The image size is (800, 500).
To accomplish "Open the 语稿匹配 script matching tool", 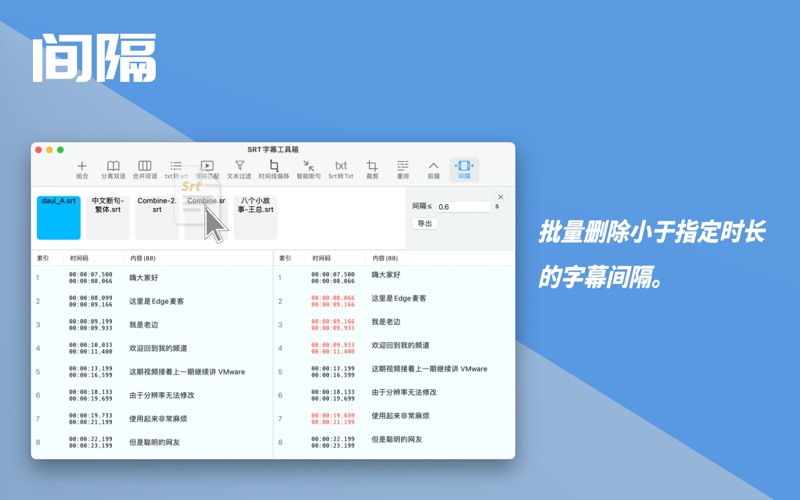I will [207, 169].
